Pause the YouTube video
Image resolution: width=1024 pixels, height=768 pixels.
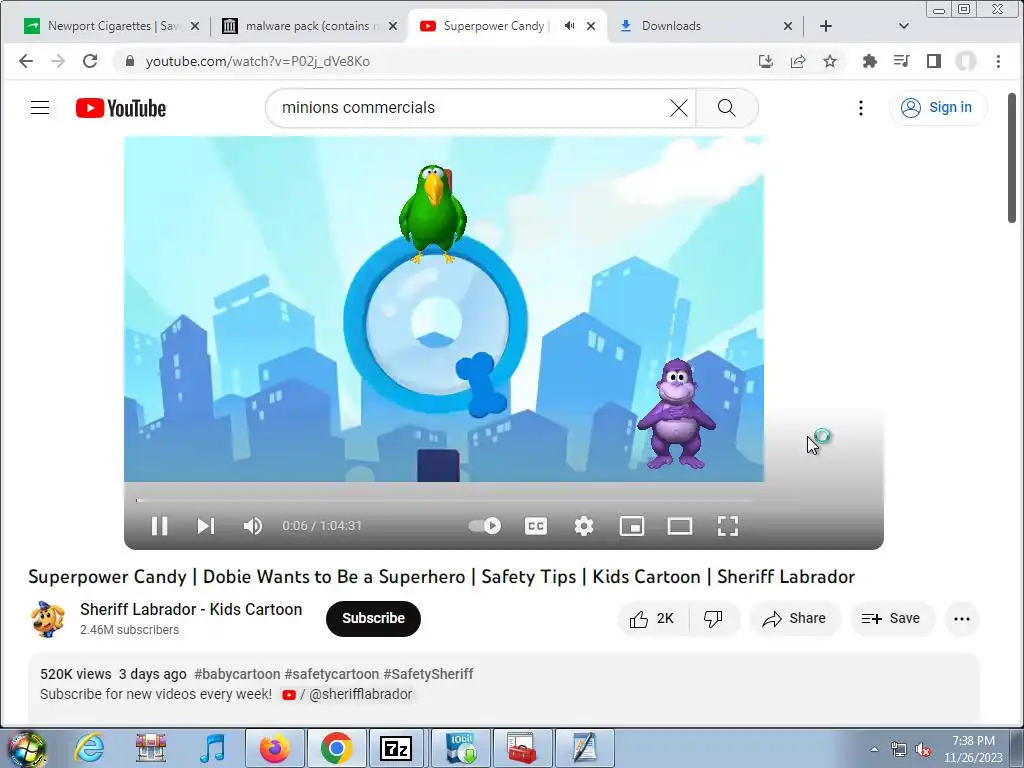tap(159, 526)
